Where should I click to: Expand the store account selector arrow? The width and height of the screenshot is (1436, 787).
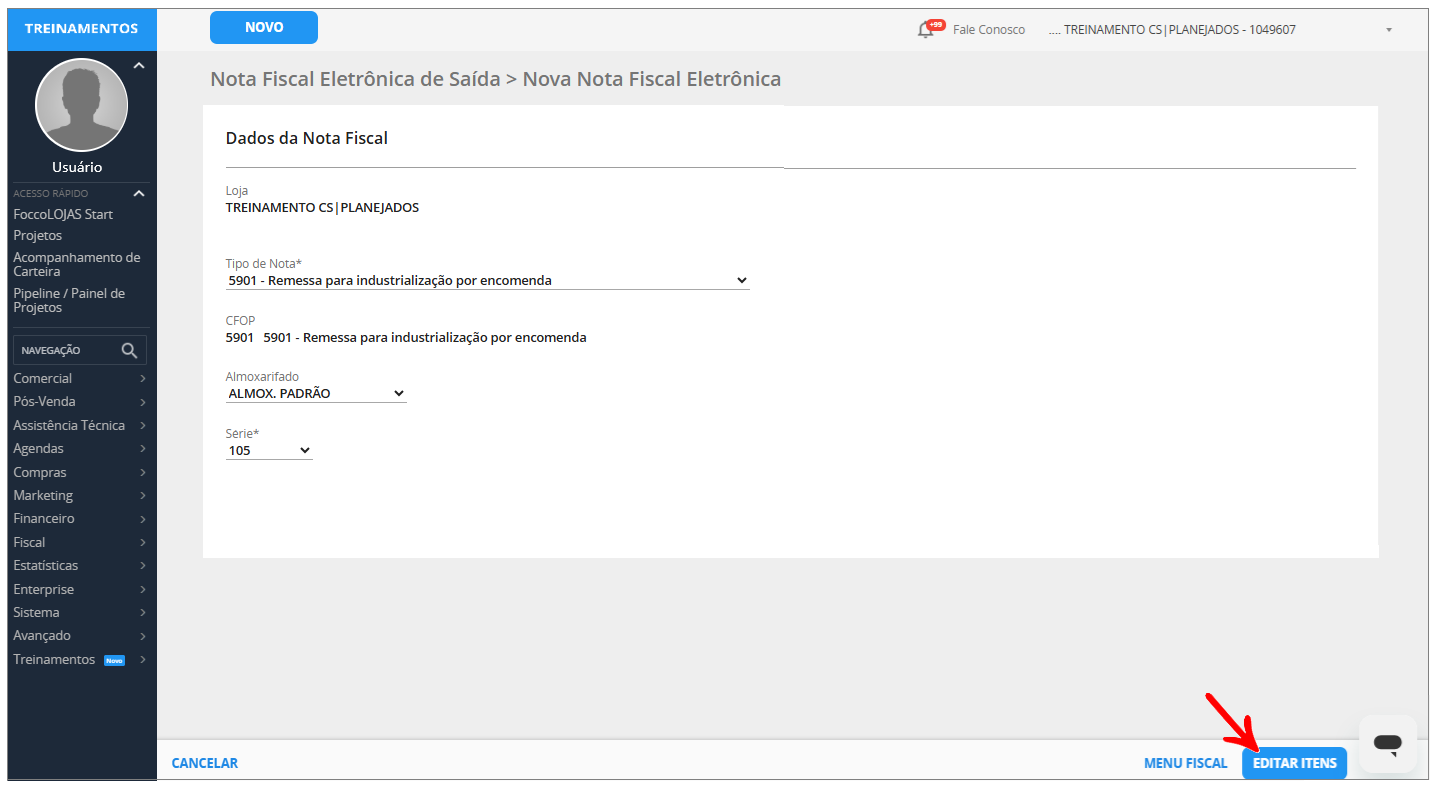1389,30
